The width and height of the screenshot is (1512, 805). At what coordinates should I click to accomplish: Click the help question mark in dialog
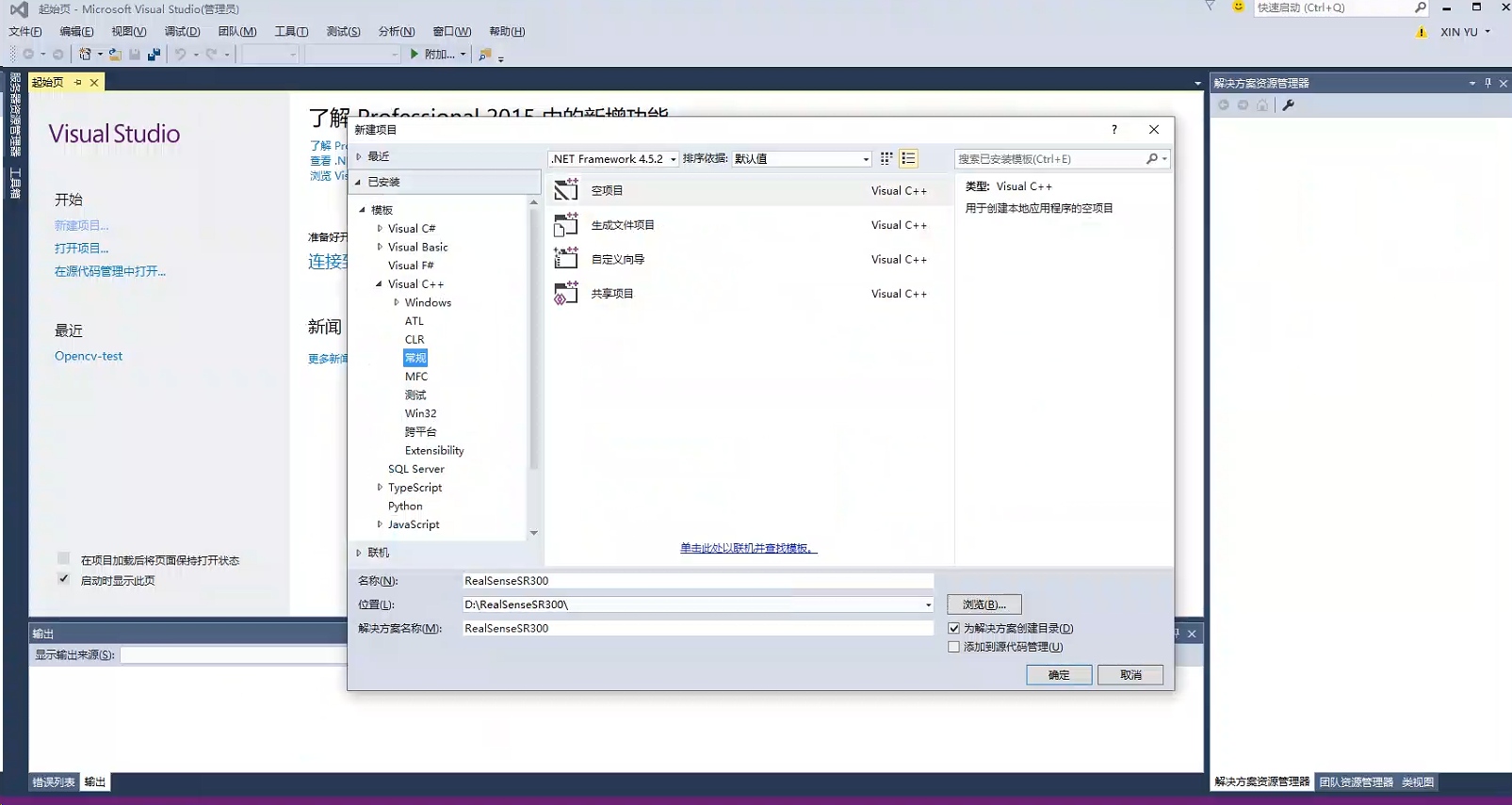[x=1114, y=130]
